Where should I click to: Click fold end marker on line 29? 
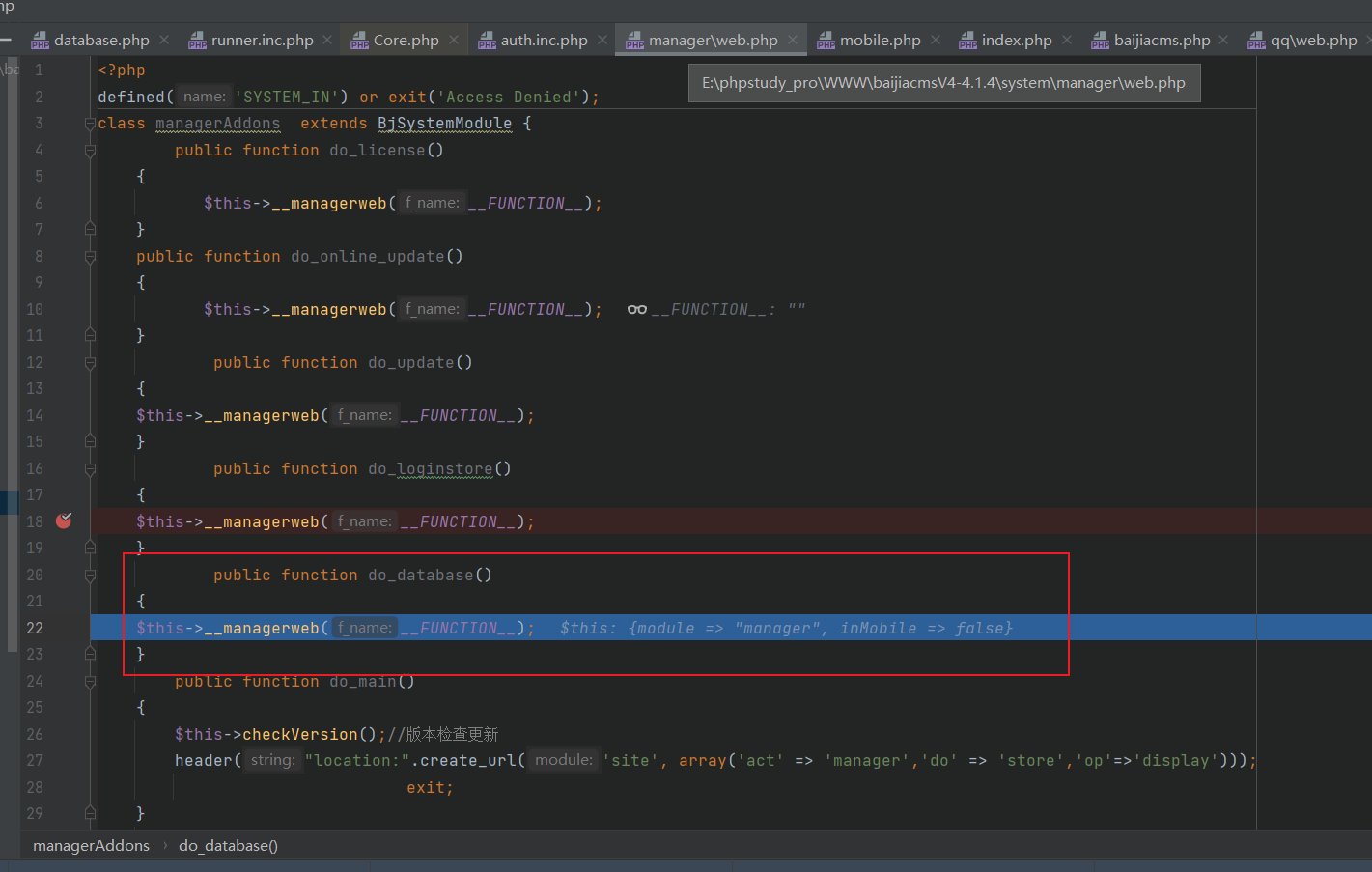tap(90, 812)
